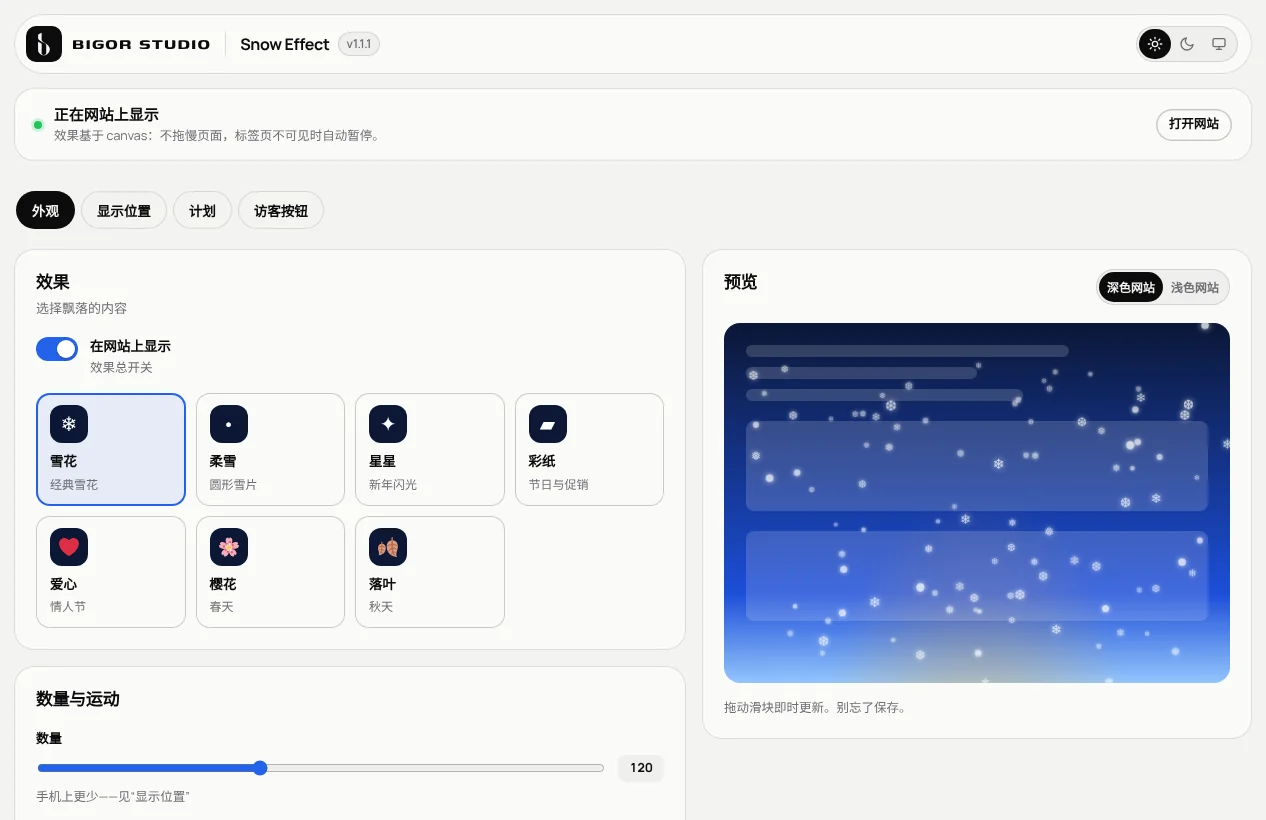This screenshot has width=1266, height=820.
Task: Click the Bigor Studio logo icon
Action: point(44,44)
